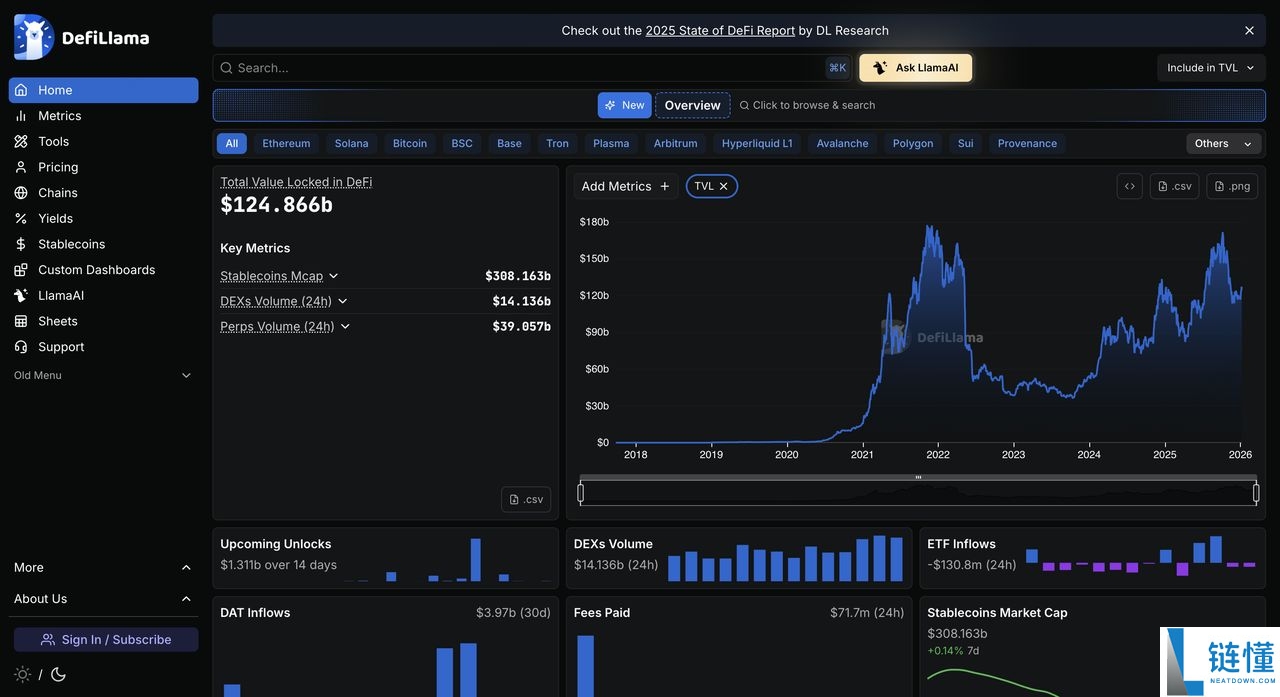
Task: Open the 2025 State of DeFi Report link
Action: point(720,31)
